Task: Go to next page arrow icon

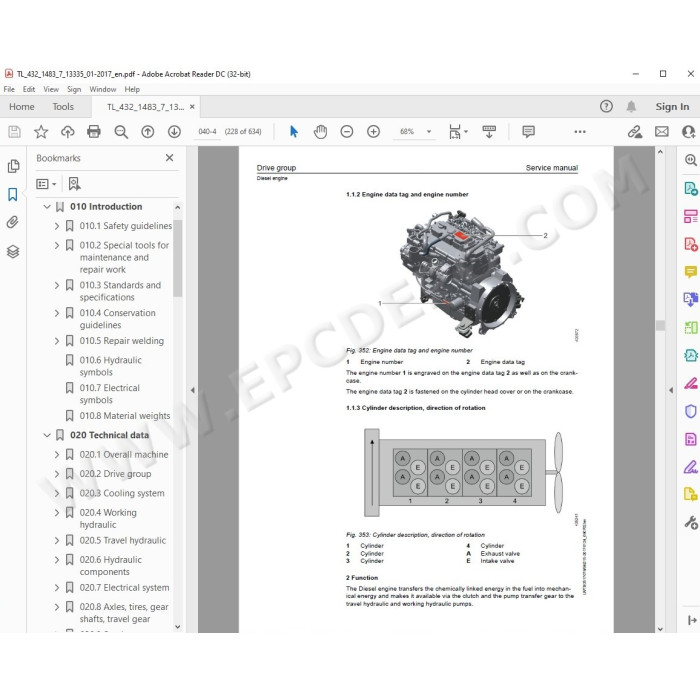Action: pyautogui.click(x=174, y=132)
